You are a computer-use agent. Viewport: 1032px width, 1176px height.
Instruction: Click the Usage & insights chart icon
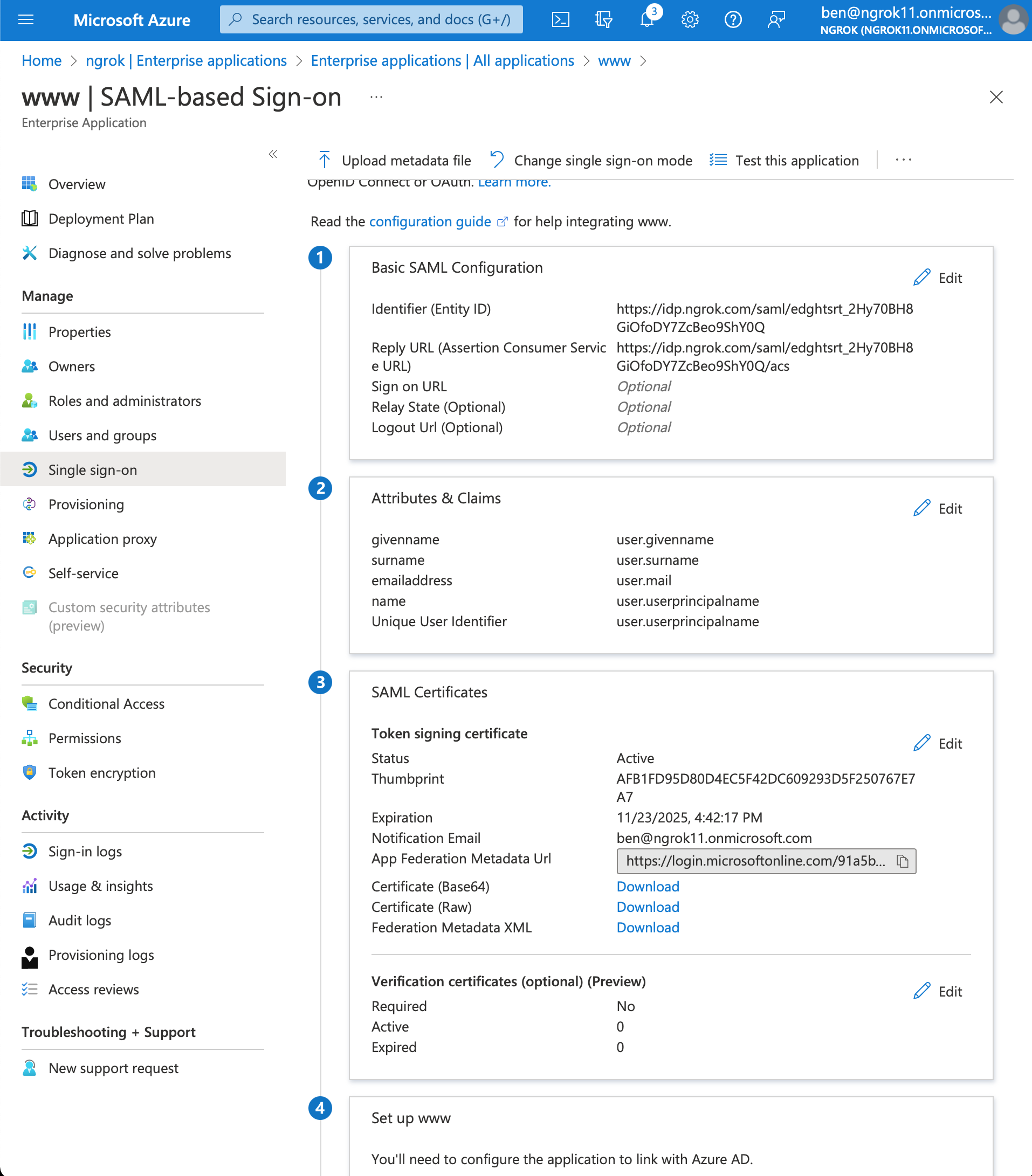pyautogui.click(x=29, y=886)
